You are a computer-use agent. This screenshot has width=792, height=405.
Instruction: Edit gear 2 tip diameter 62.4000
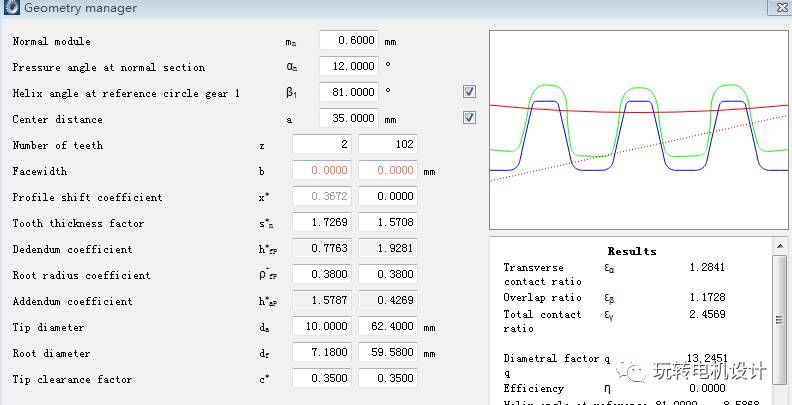click(x=388, y=326)
